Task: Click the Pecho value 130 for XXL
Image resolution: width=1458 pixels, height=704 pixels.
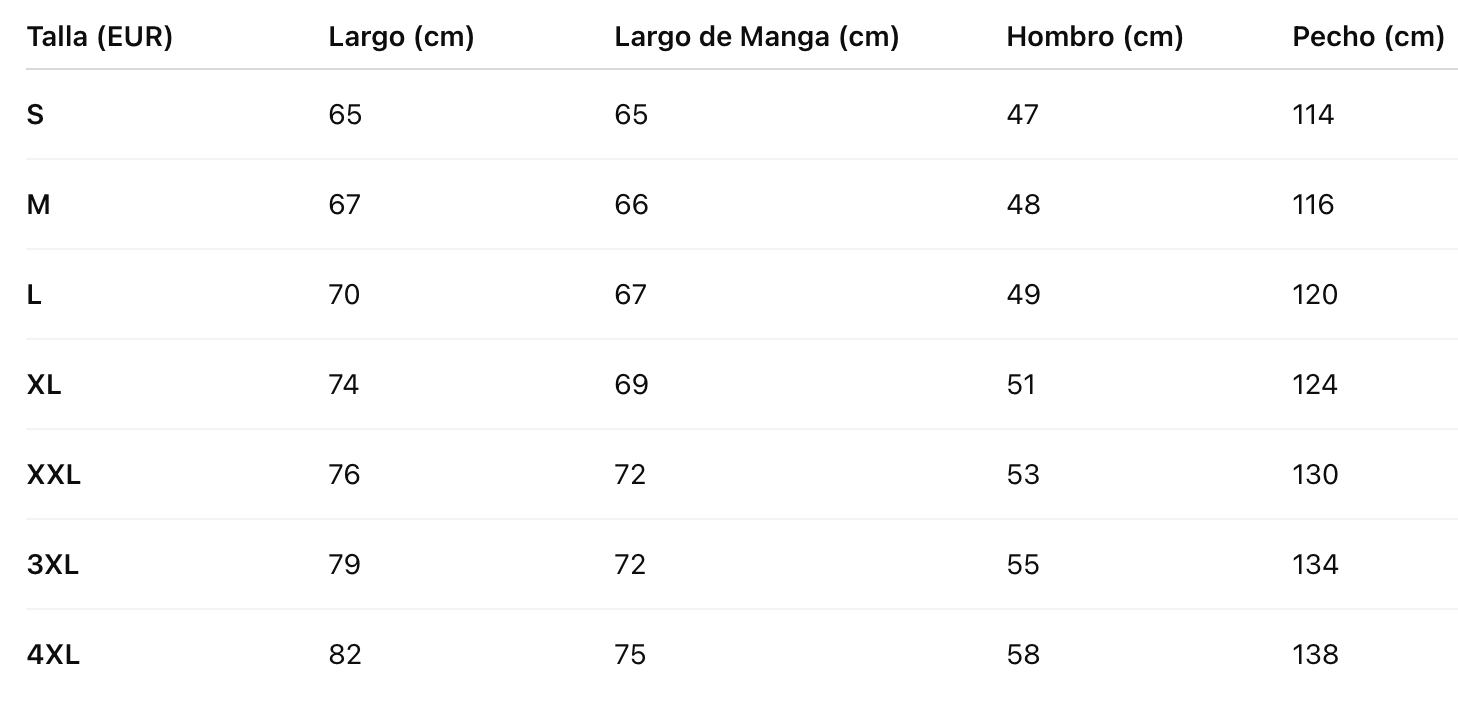Action: pos(1315,475)
